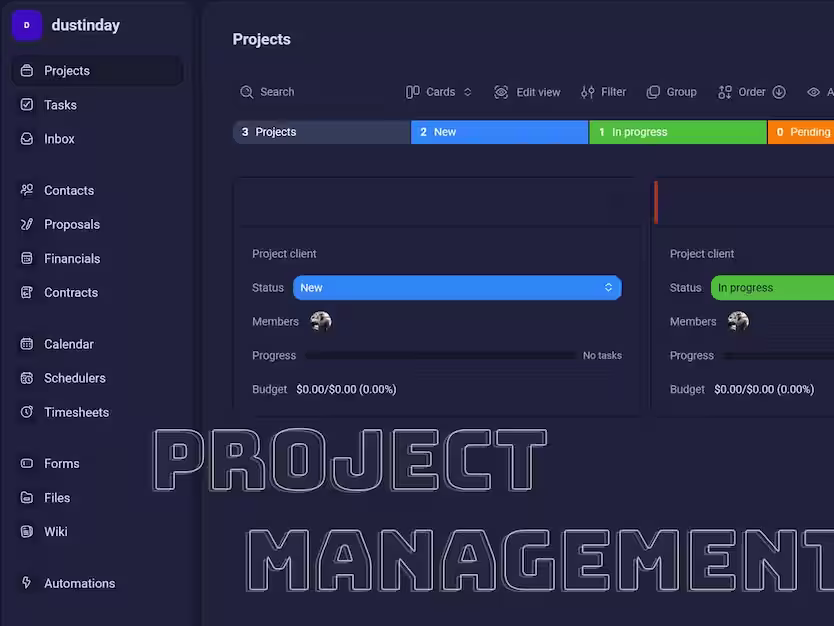Click Project client on second card
The image size is (834, 626).
pos(702,254)
